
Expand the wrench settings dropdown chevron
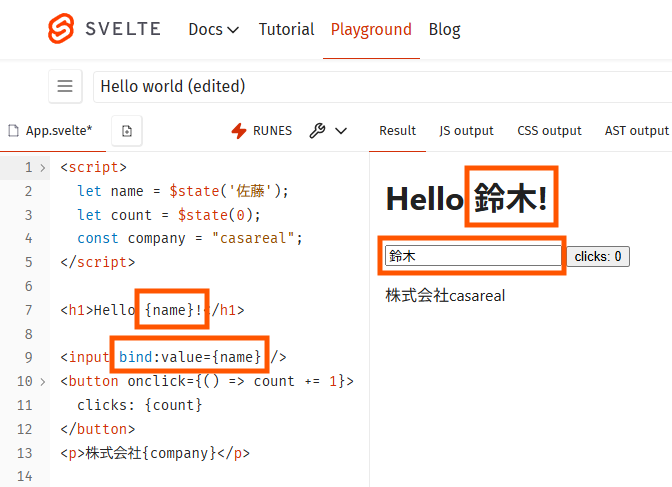(x=341, y=131)
